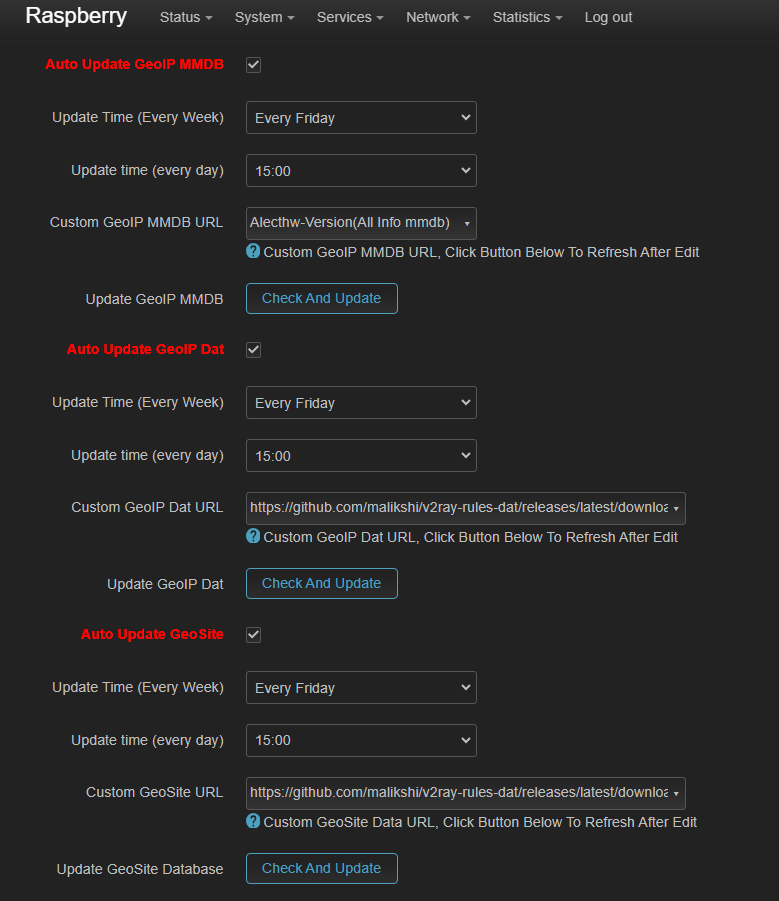This screenshot has width=779, height=901.
Task: Click Check And Update for GeoIP Dat
Action: tap(322, 583)
